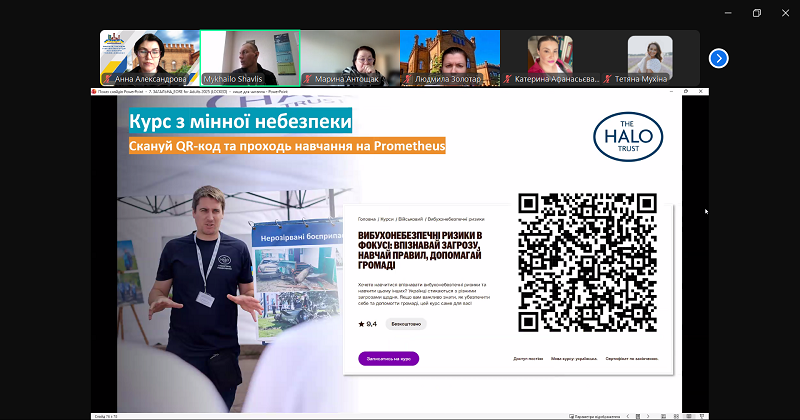
Task: Show next participants with the blue arrow
Action: click(x=718, y=58)
